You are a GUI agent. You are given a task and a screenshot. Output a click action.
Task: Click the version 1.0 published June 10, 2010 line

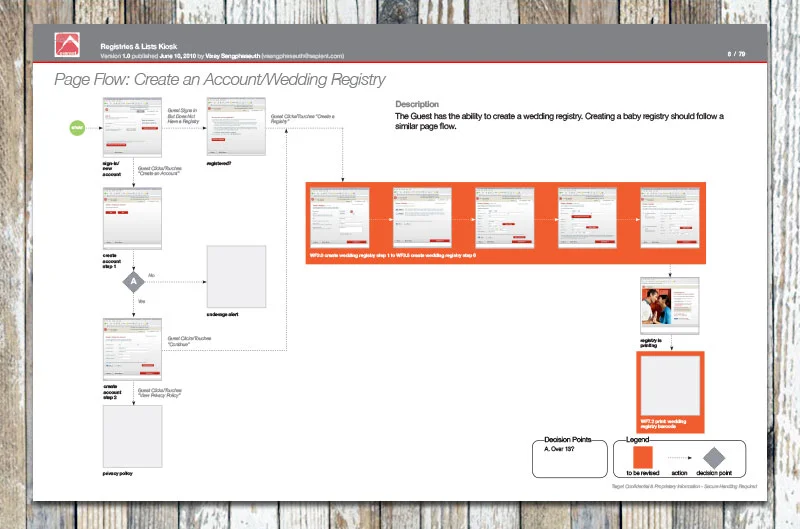(222, 56)
